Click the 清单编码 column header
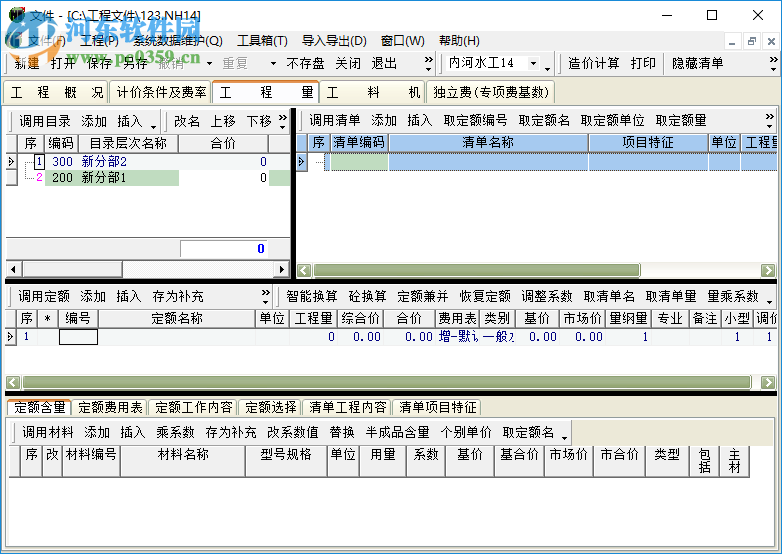 pos(359,143)
